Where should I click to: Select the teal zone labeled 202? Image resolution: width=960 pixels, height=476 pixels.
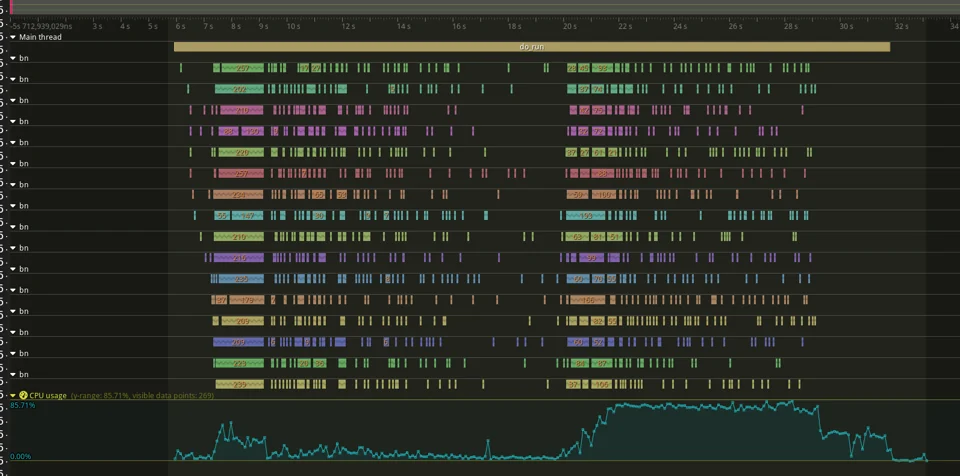click(x=239, y=89)
